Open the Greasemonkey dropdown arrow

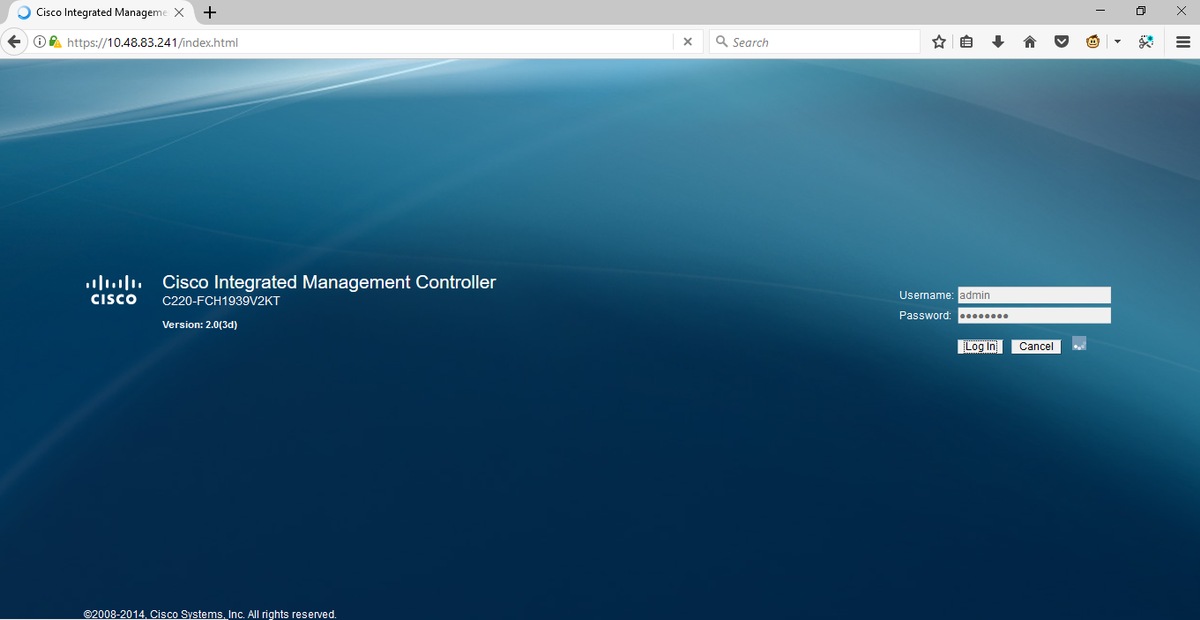pos(1117,42)
